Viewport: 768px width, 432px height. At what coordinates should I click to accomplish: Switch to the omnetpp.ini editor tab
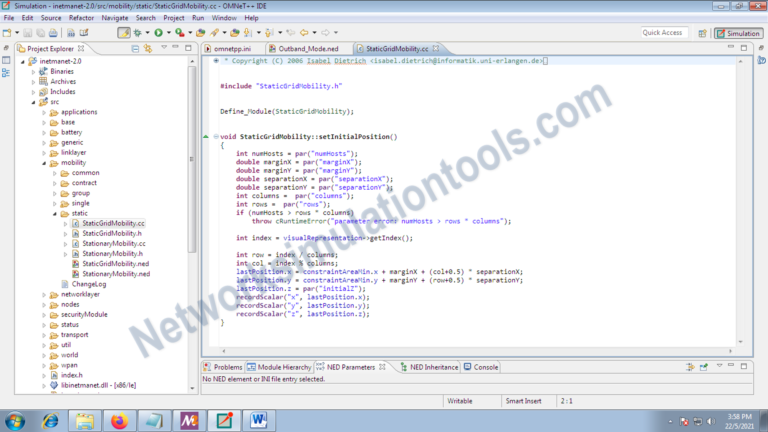[232, 48]
